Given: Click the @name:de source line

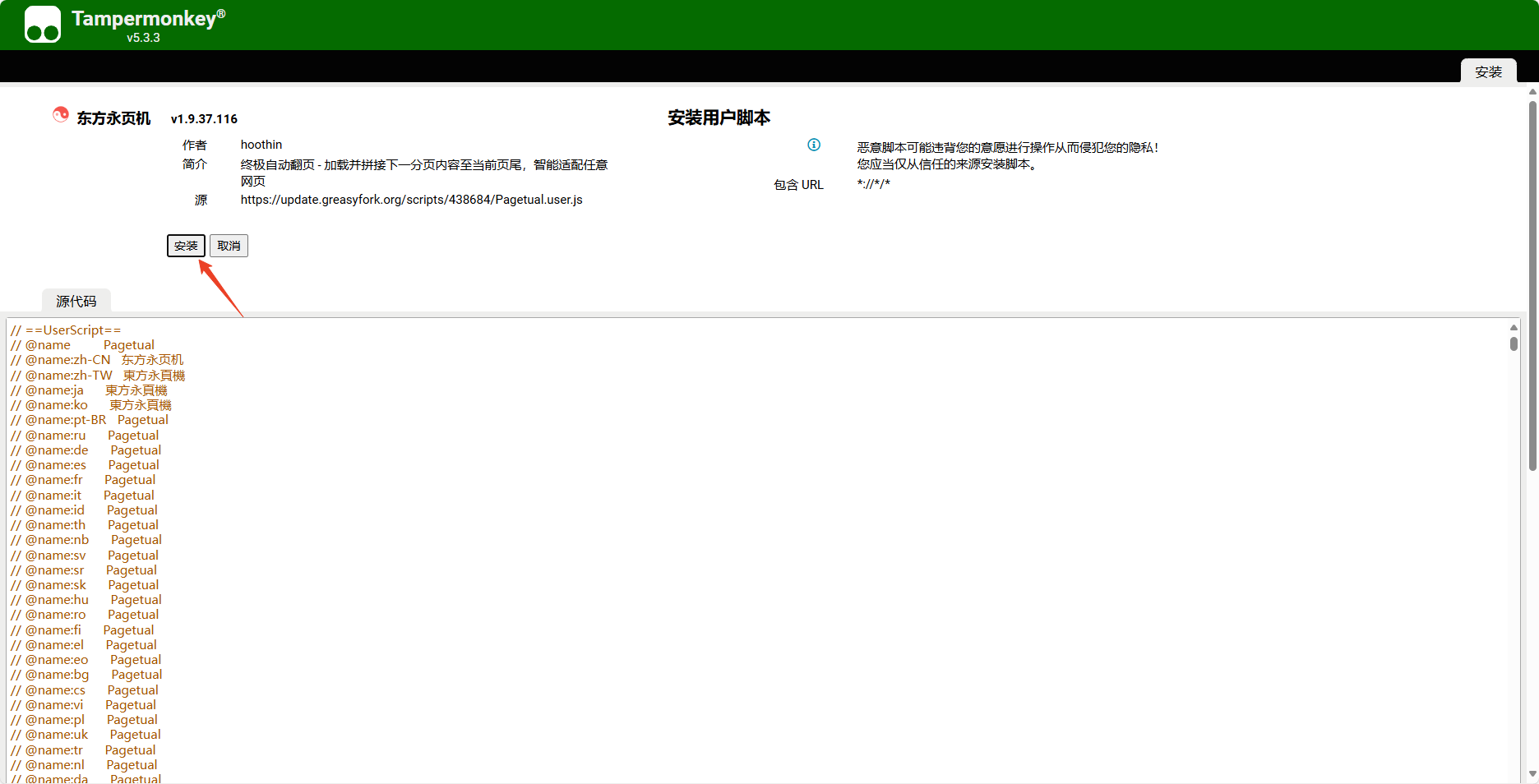Looking at the screenshot, I should [x=86, y=450].
